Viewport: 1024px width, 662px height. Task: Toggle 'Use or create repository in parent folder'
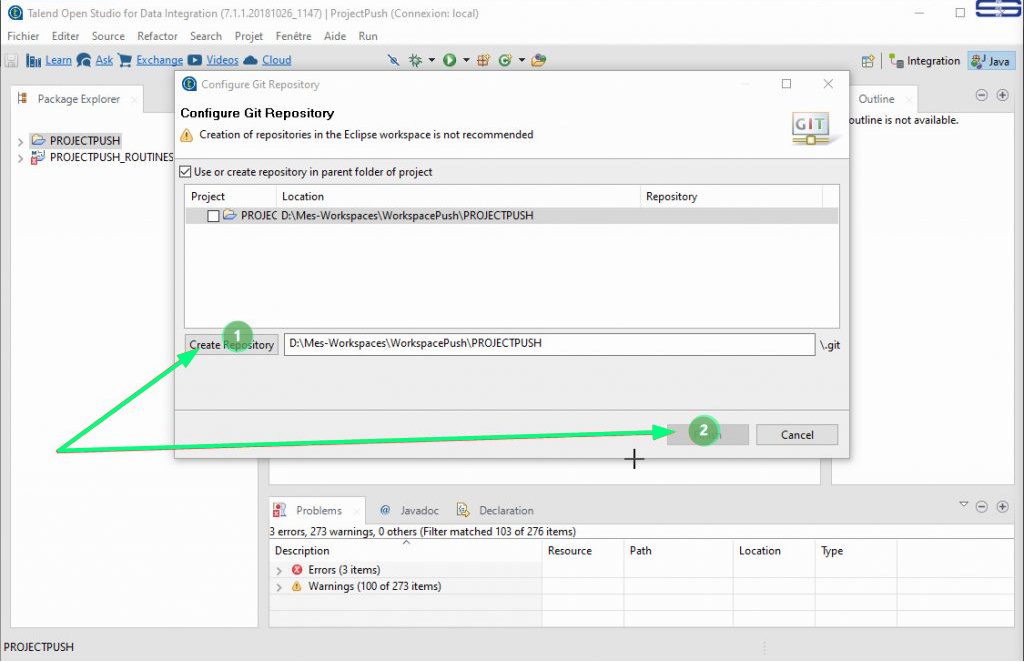point(185,172)
